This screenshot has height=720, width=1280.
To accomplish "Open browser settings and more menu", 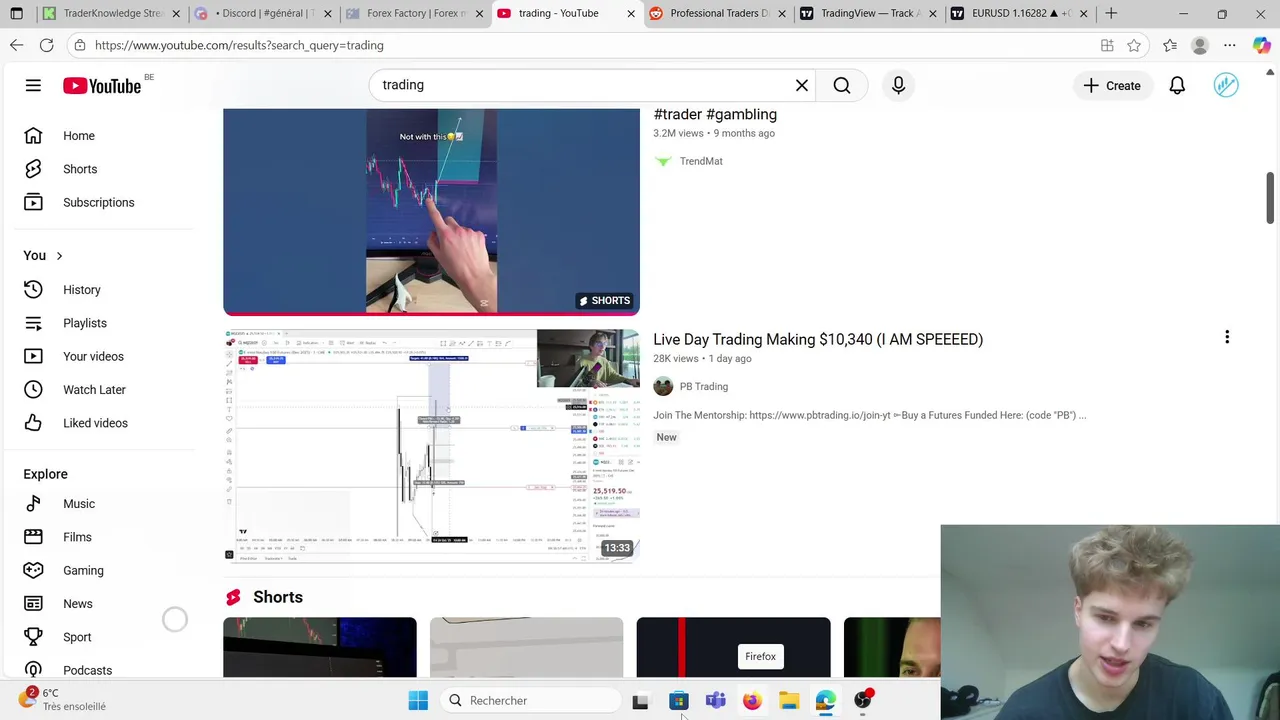I will 1230,45.
